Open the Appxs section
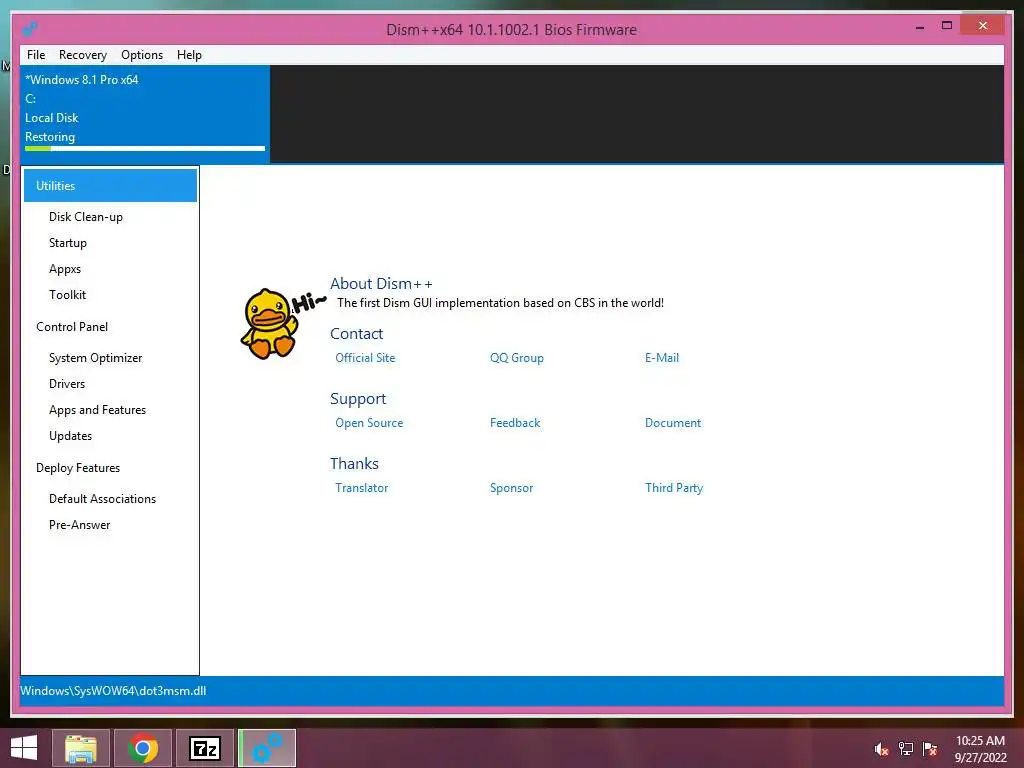 (x=65, y=269)
